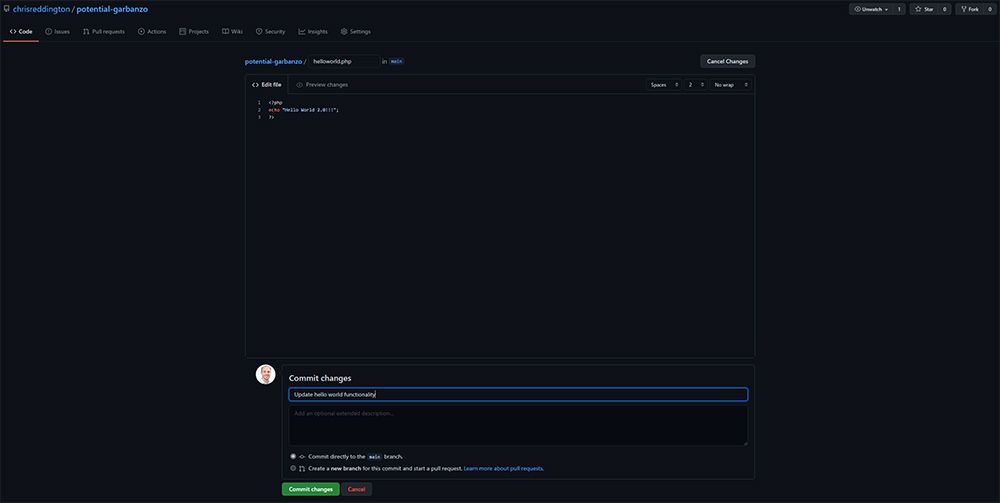Click potential-garbanzo breadcrumb link
Viewport: 1000px width, 503px height.
click(x=273, y=61)
